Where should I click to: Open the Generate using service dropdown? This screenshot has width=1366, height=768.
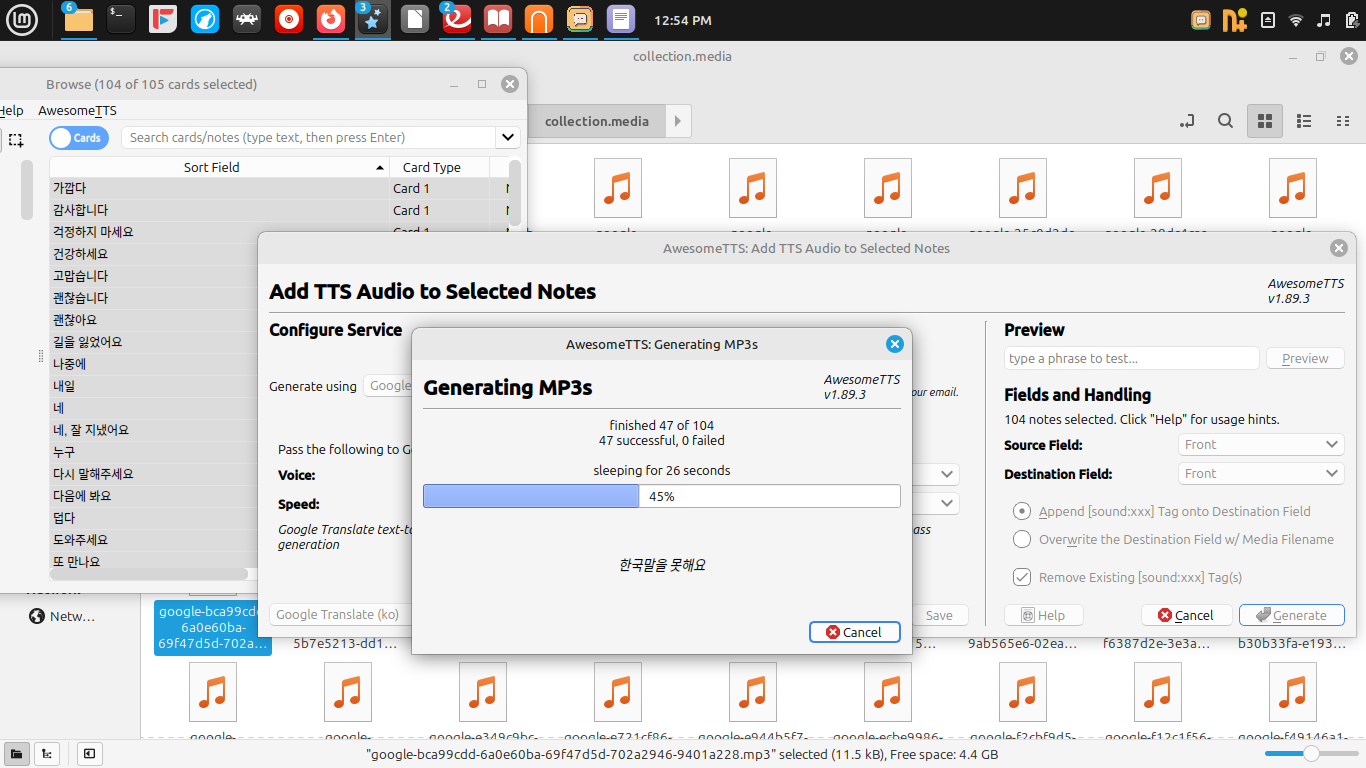pos(388,386)
